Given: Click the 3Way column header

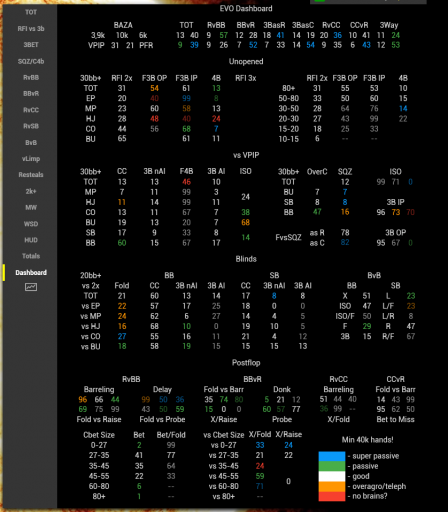Looking at the screenshot, I should point(389,25).
